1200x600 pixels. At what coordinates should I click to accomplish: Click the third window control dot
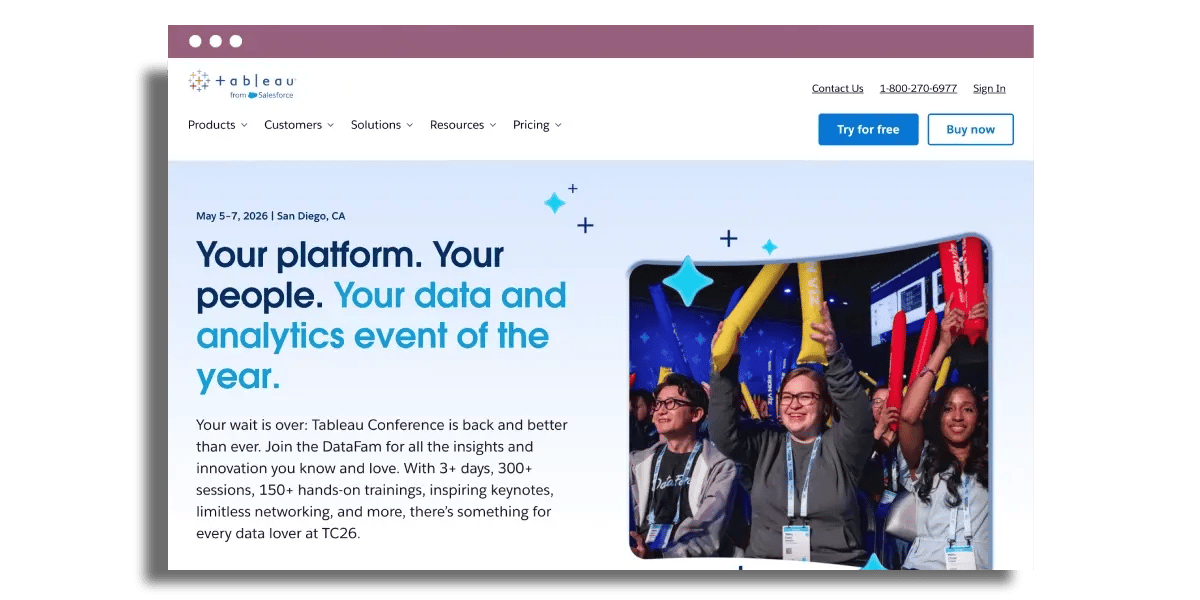click(235, 41)
